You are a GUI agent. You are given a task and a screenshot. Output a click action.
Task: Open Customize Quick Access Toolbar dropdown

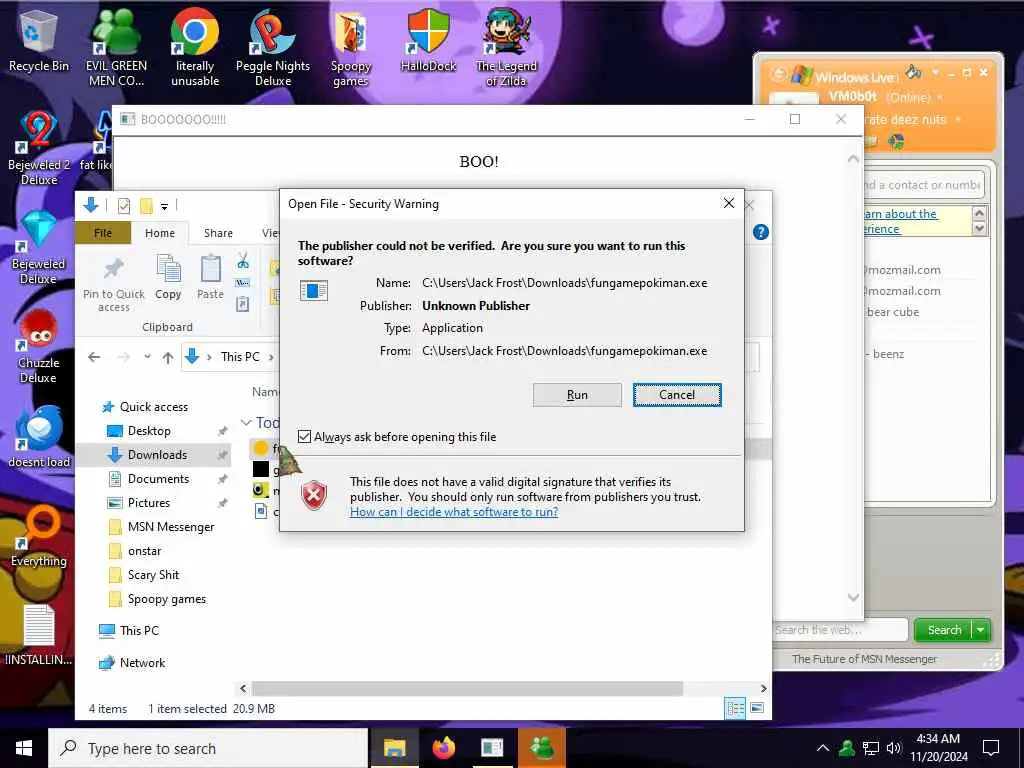click(165, 206)
